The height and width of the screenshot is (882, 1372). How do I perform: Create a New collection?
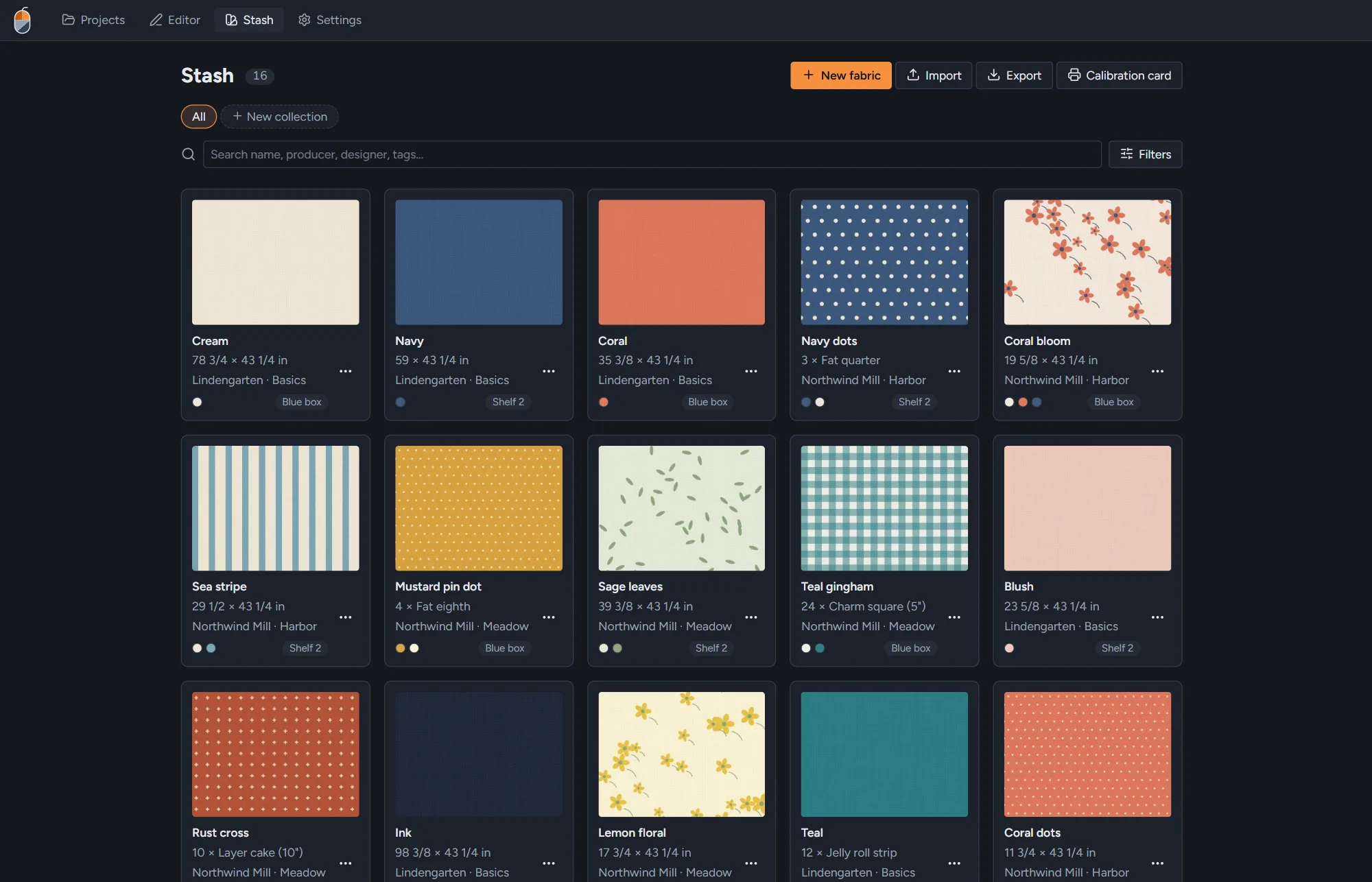click(x=279, y=117)
